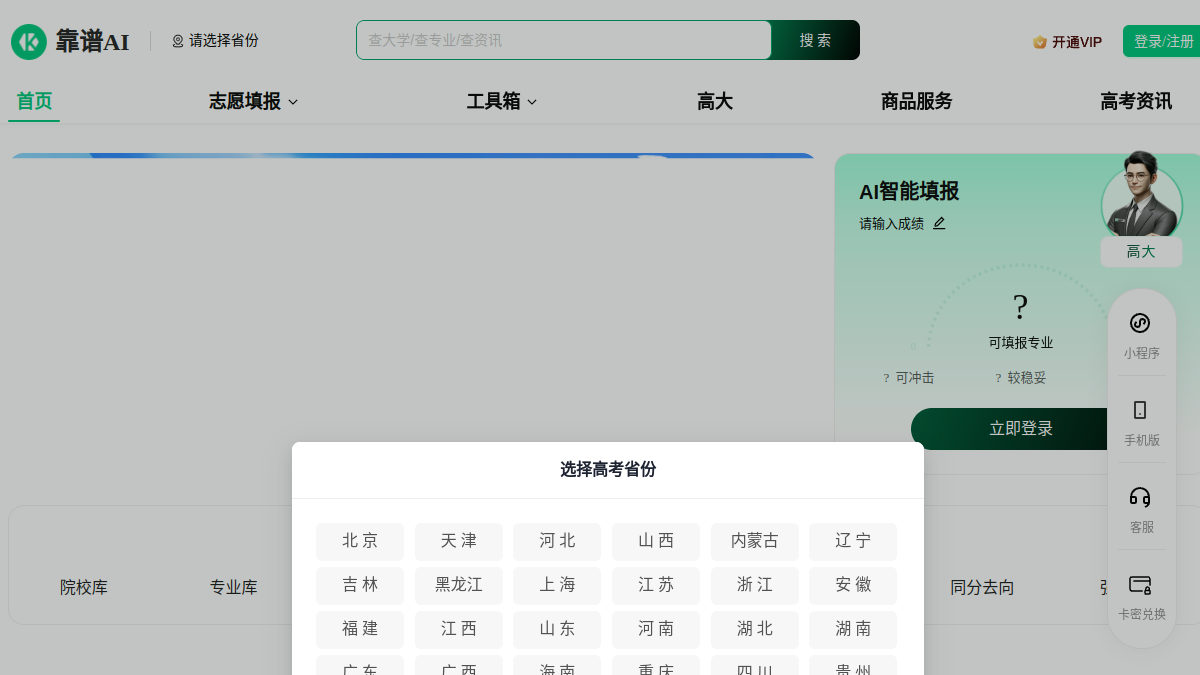
Task: Open the 高大 menu item
Action: 715,101
